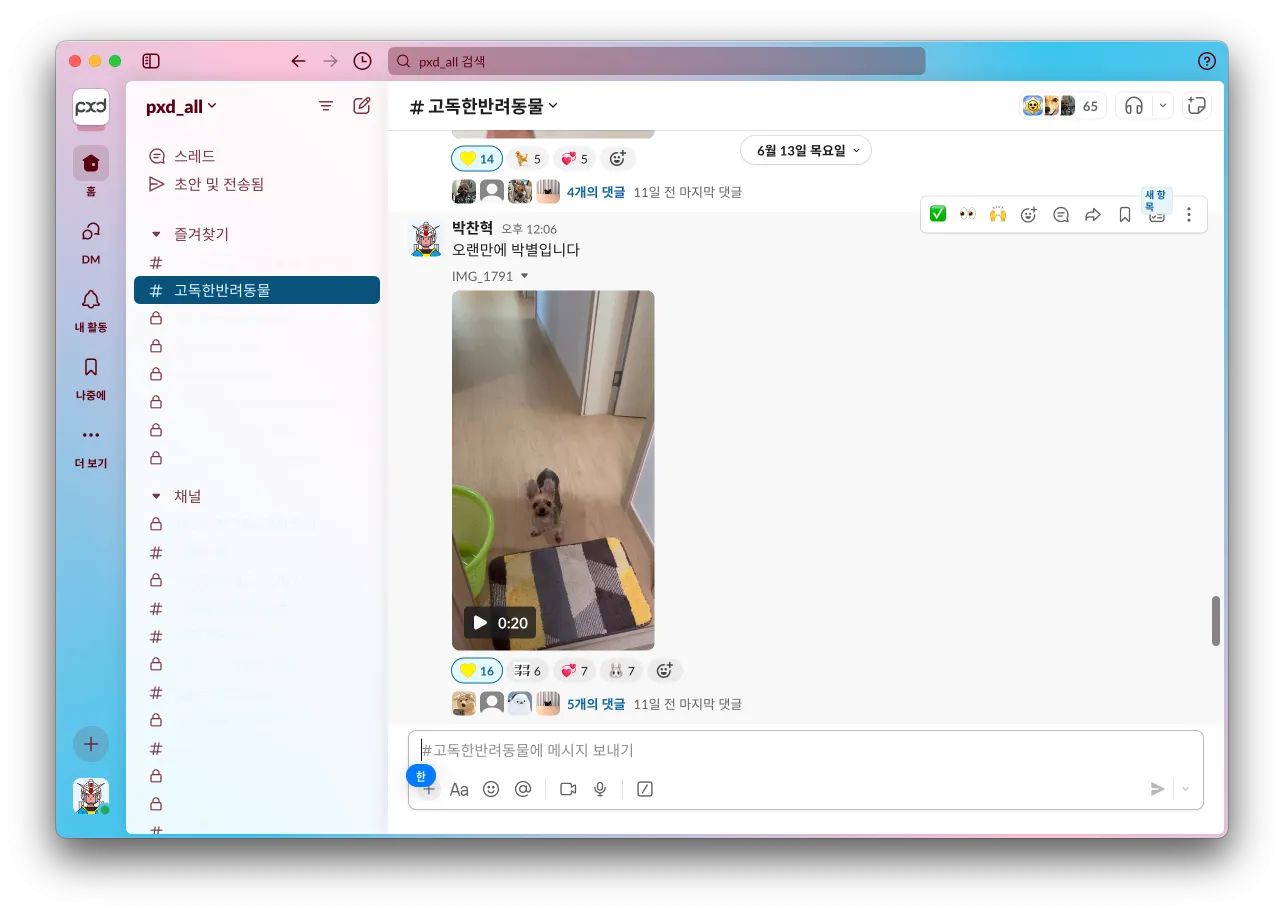The image size is (1284, 912).
Task: Run a shortcut using the slash icon
Action: (644, 789)
